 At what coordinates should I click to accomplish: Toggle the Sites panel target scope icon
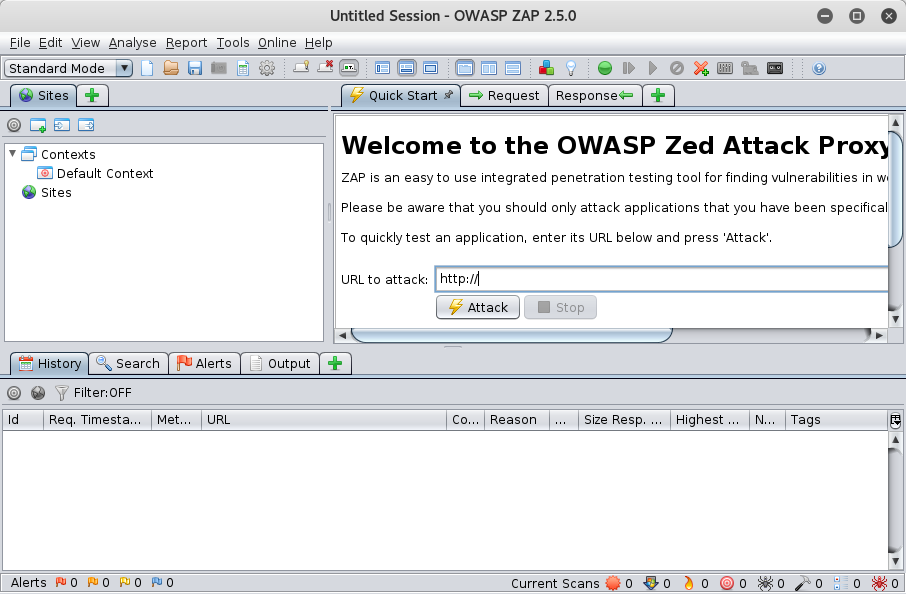pyautogui.click(x=14, y=125)
